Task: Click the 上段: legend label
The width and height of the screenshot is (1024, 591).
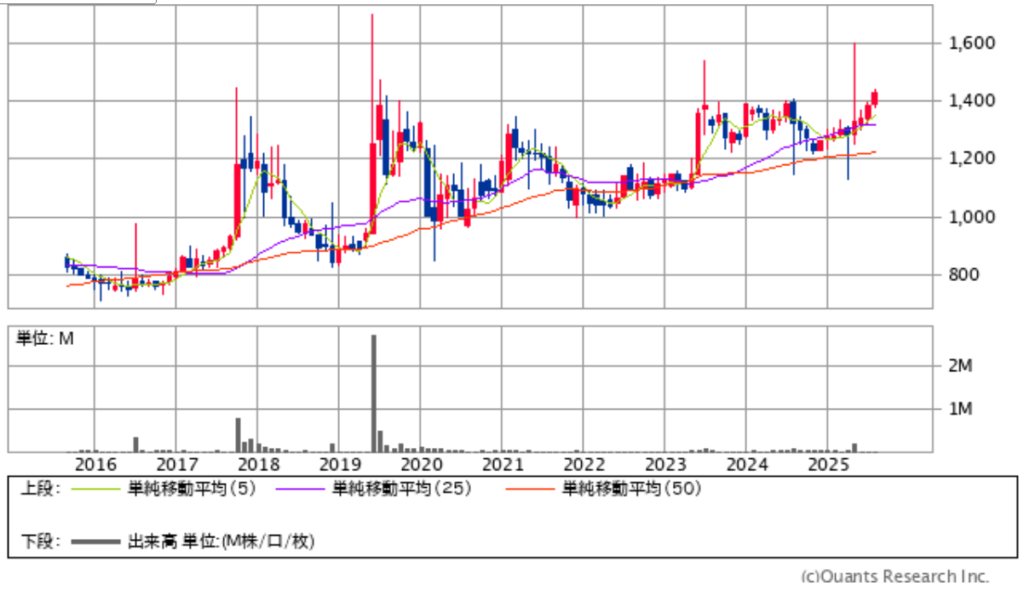Action: pos(40,488)
